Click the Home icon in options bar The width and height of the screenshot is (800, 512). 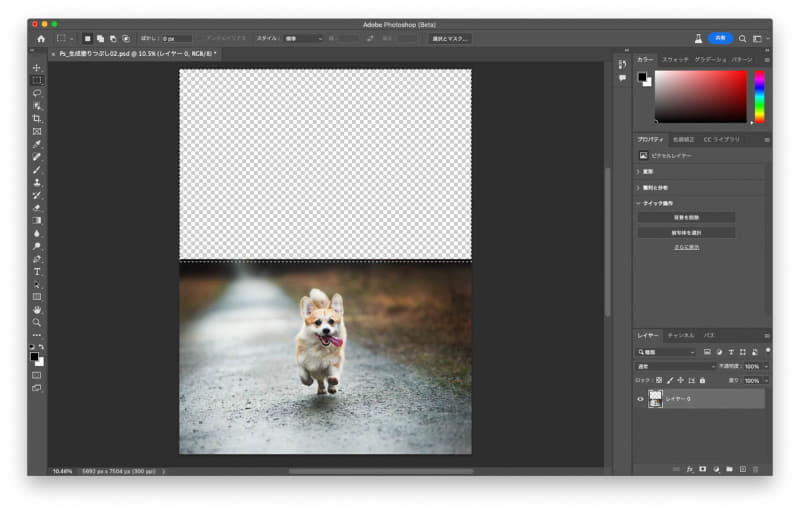point(41,39)
